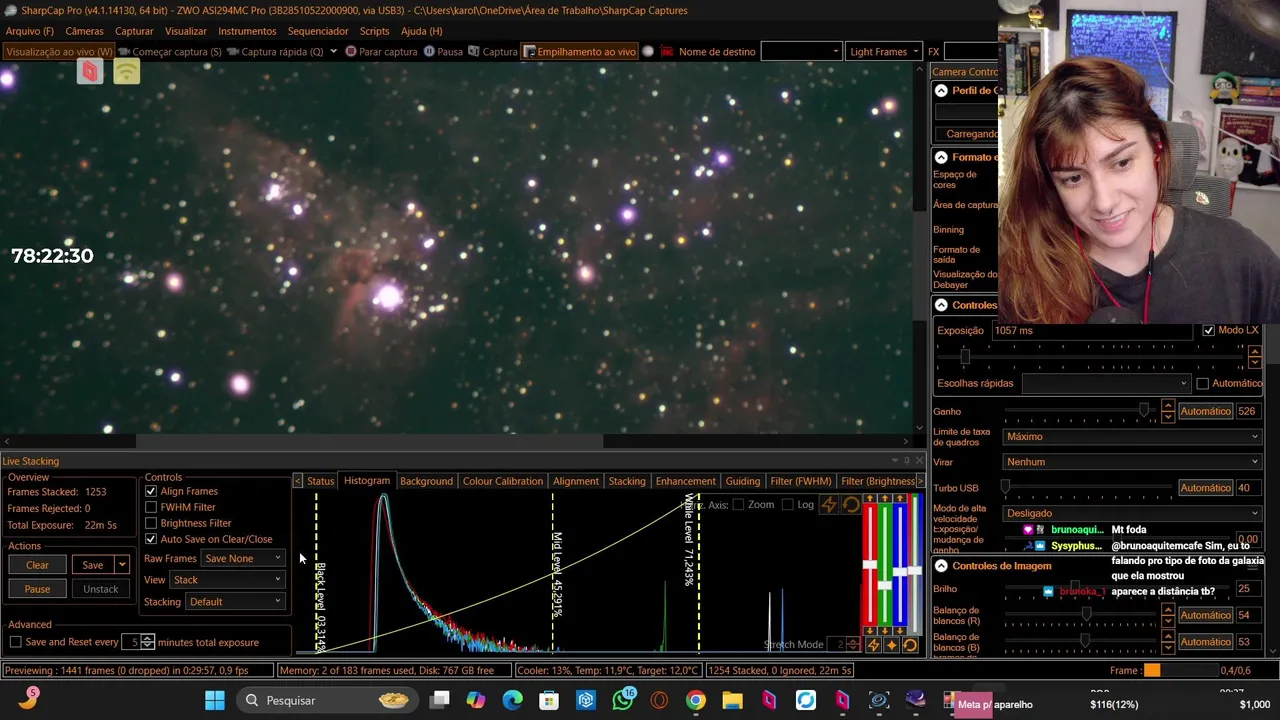Switch to Enhancement tab
Image resolution: width=1280 pixels, height=720 pixels.
click(x=686, y=481)
